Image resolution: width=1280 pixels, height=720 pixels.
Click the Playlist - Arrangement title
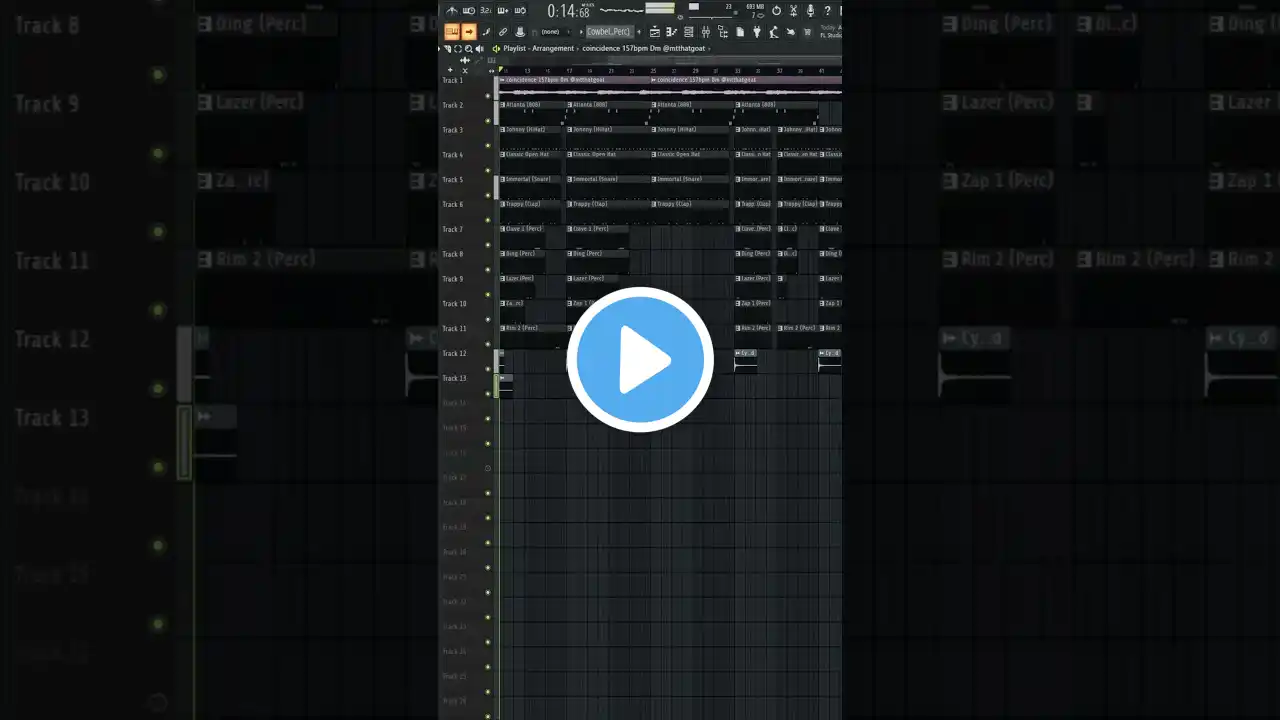pos(539,48)
